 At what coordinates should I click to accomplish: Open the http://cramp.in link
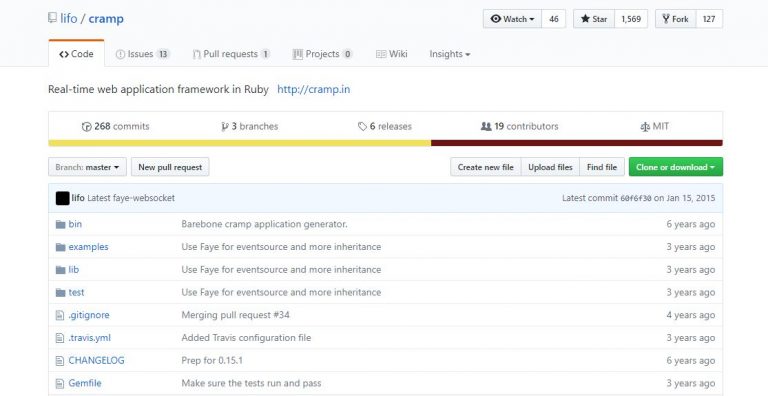pos(313,89)
